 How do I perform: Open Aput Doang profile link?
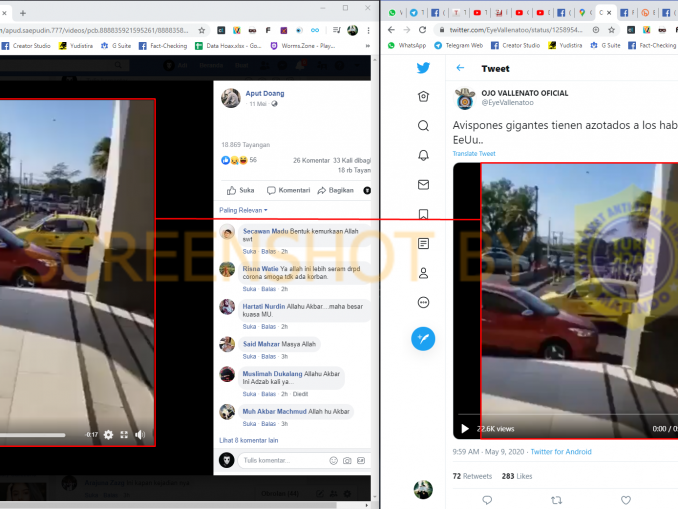coord(265,93)
